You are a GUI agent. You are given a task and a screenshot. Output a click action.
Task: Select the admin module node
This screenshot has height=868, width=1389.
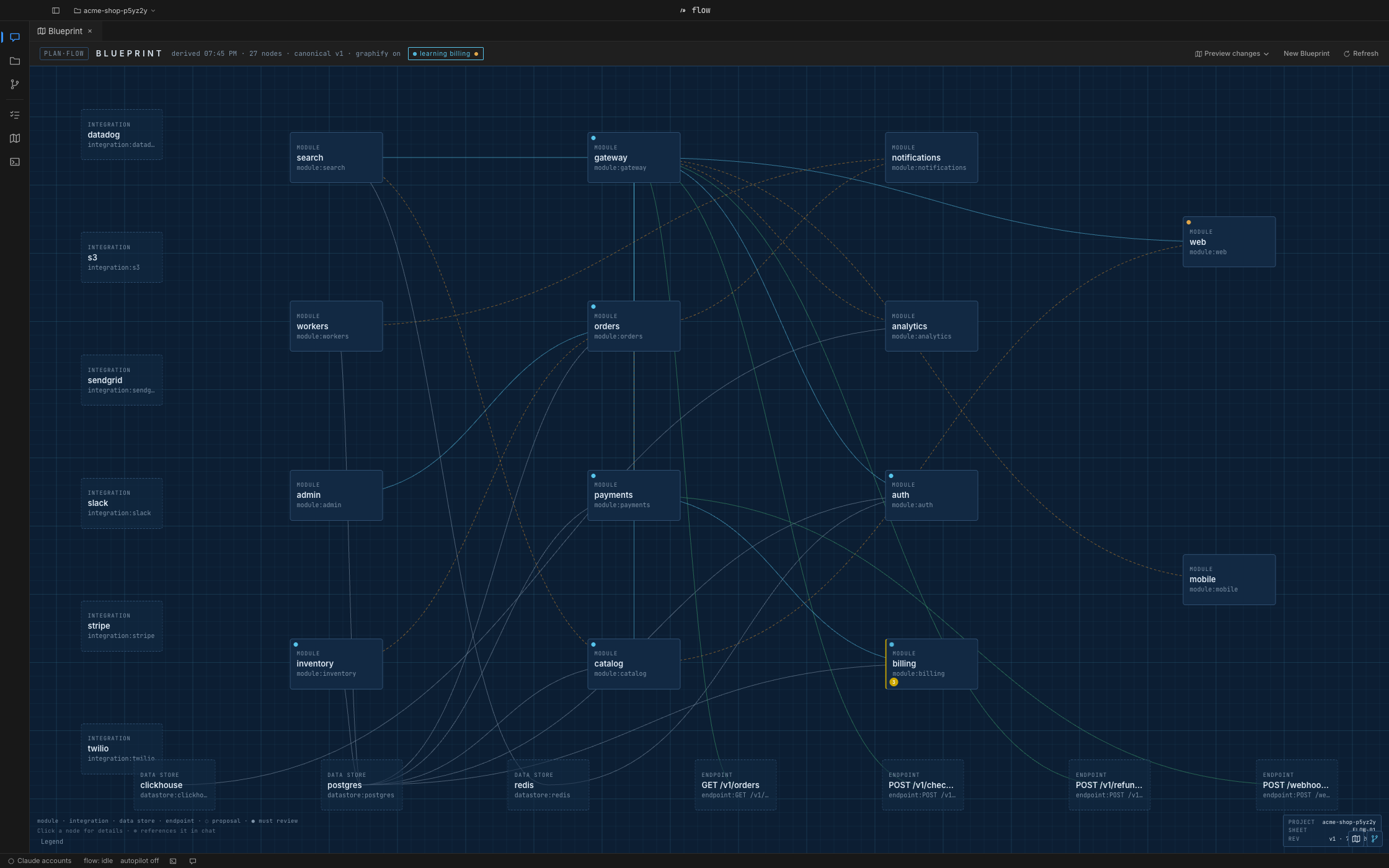[x=336, y=495]
